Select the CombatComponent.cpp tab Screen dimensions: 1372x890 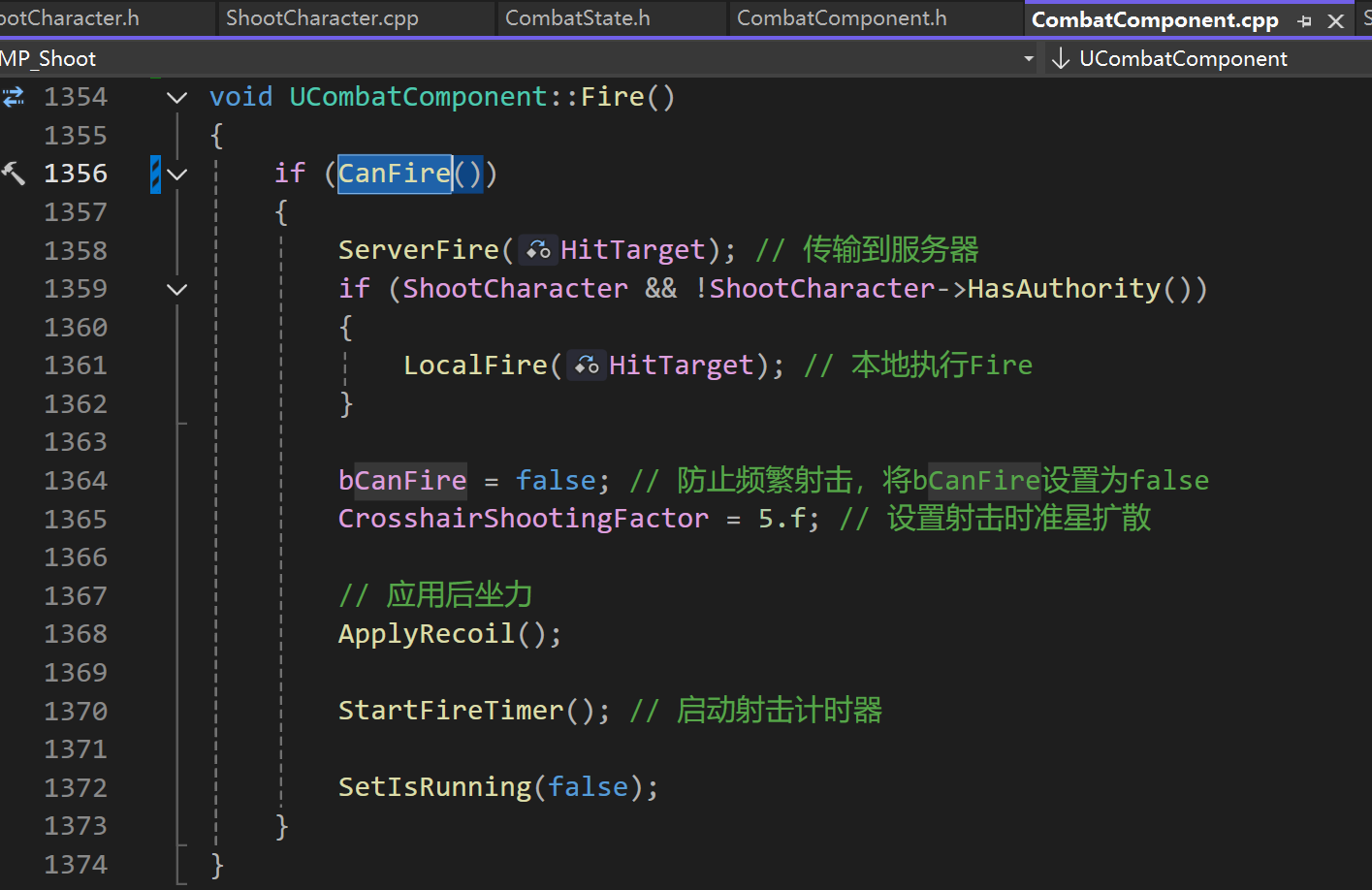point(1155,20)
